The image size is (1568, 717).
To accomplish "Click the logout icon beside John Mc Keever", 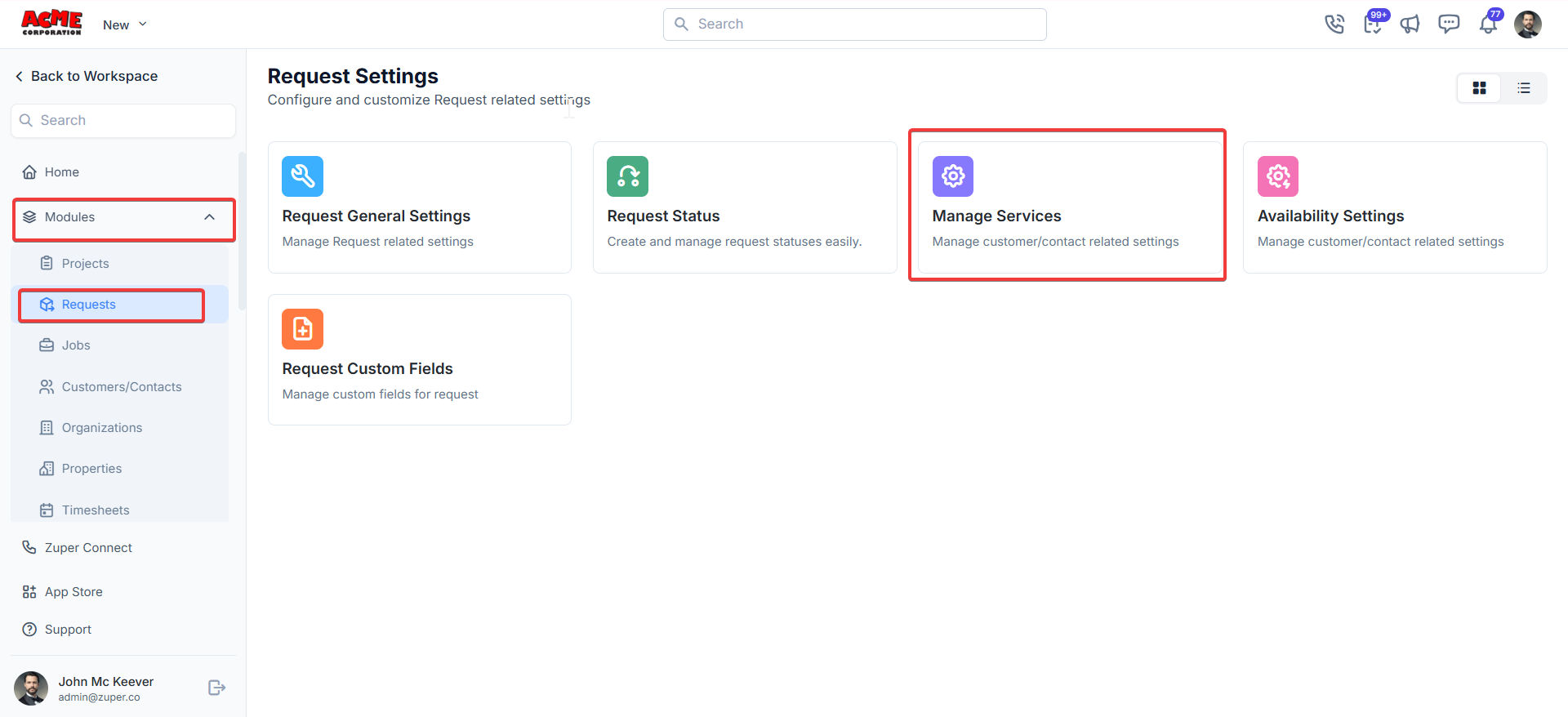I will pyautogui.click(x=216, y=688).
